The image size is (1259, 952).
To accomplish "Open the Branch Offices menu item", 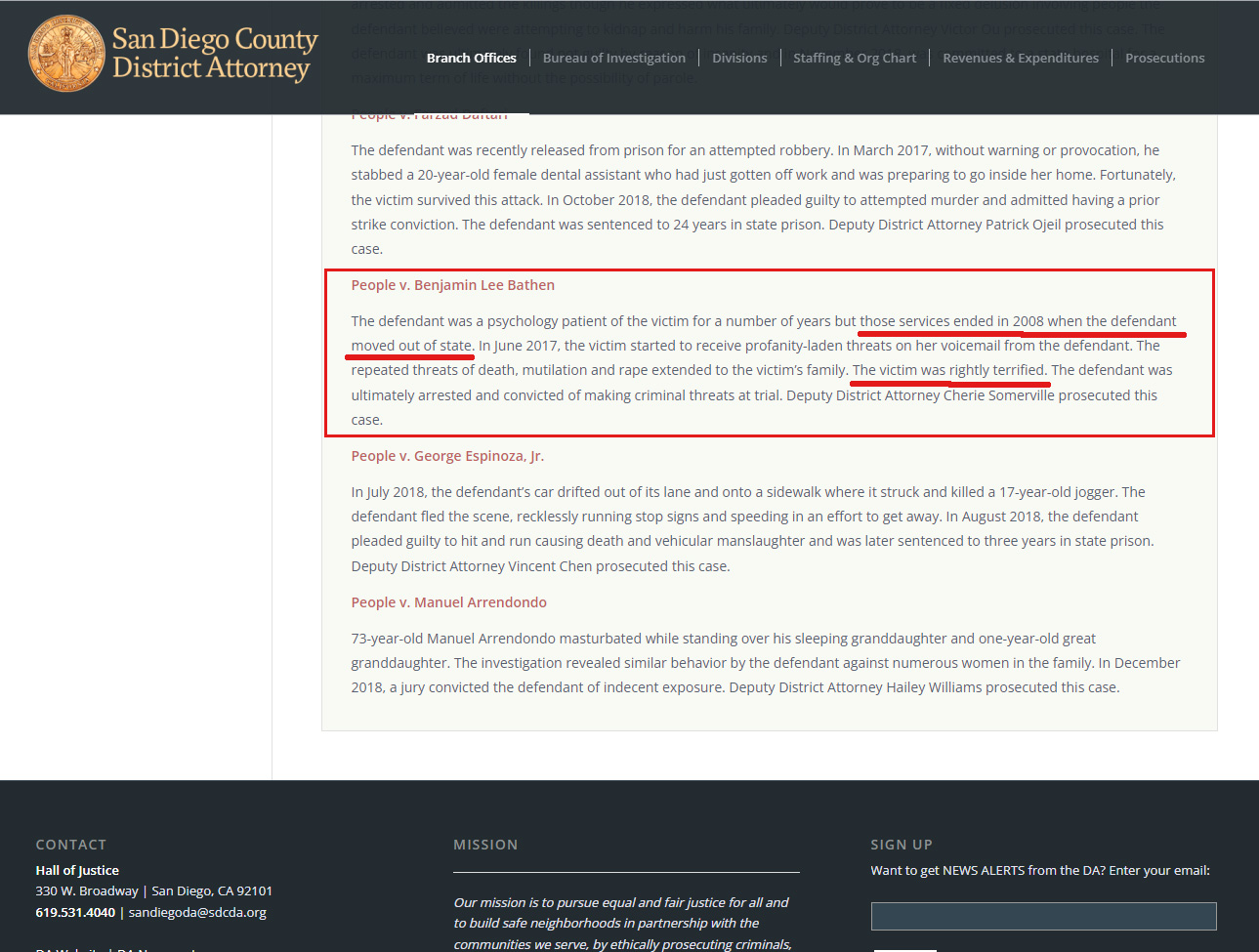I will [471, 58].
